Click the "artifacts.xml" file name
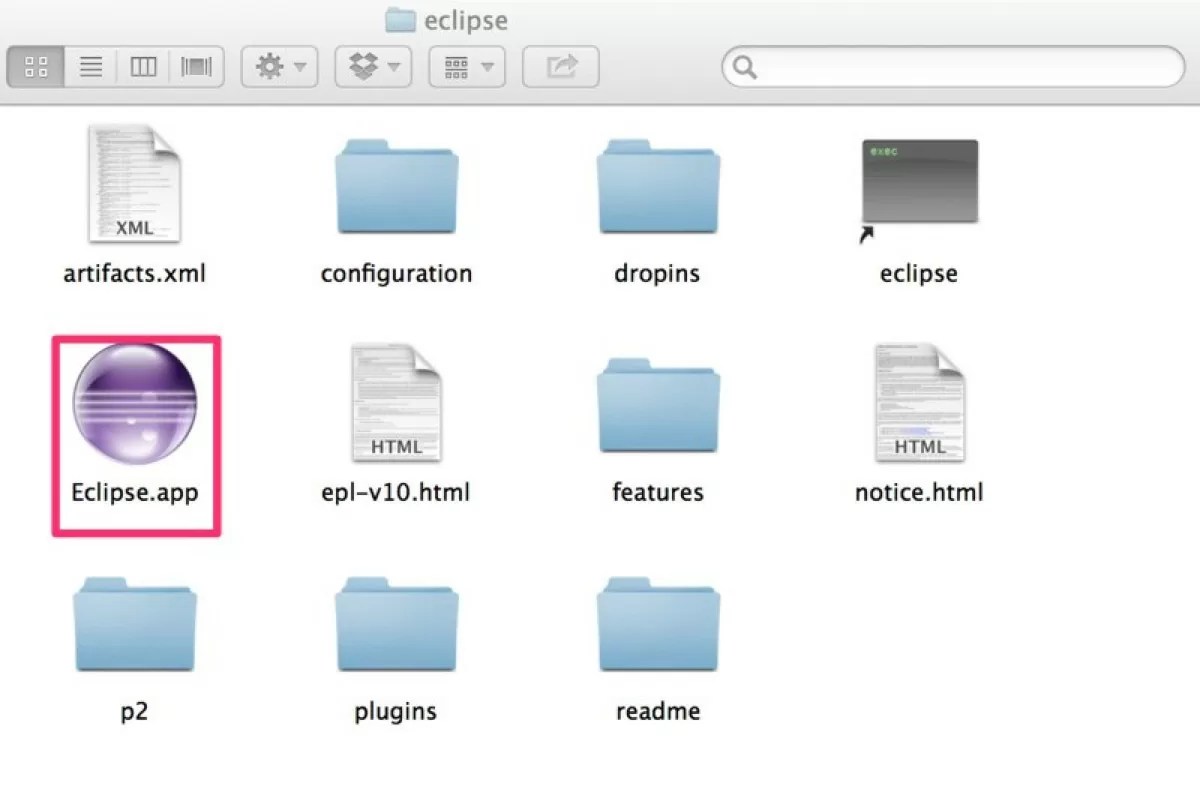The image size is (1200, 798). pos(135,273)
